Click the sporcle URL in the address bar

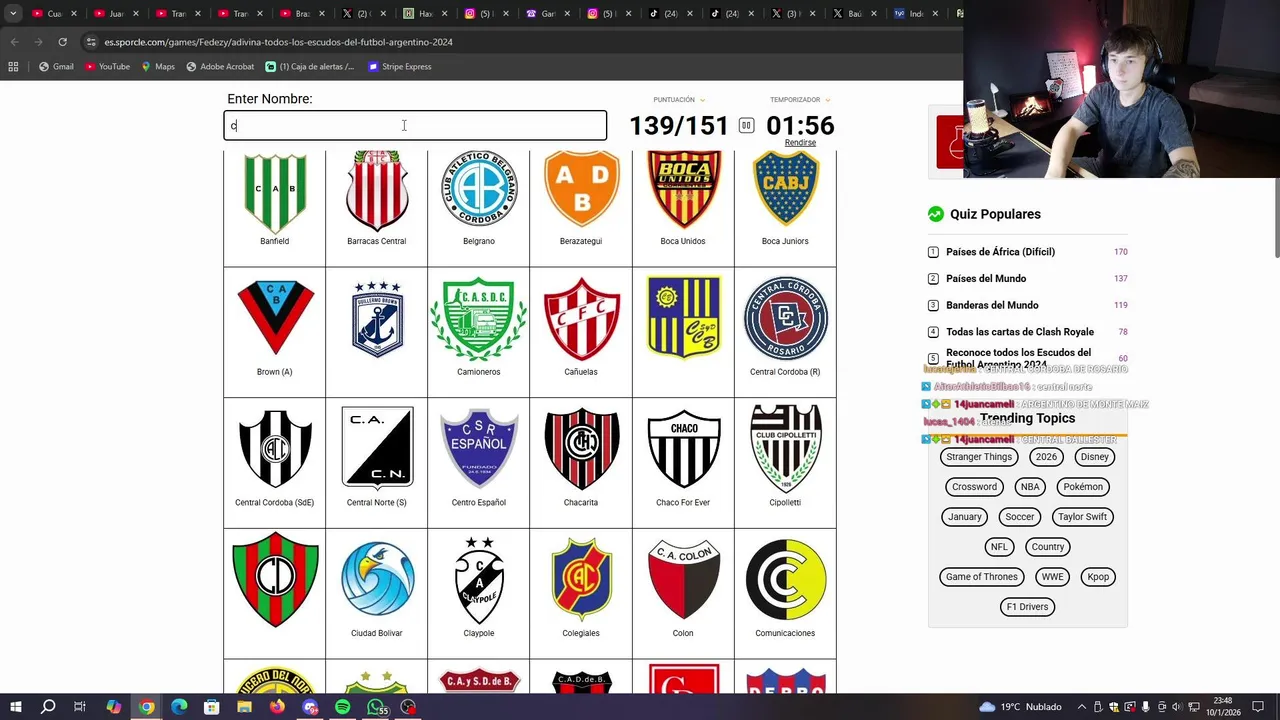[279, 42]
